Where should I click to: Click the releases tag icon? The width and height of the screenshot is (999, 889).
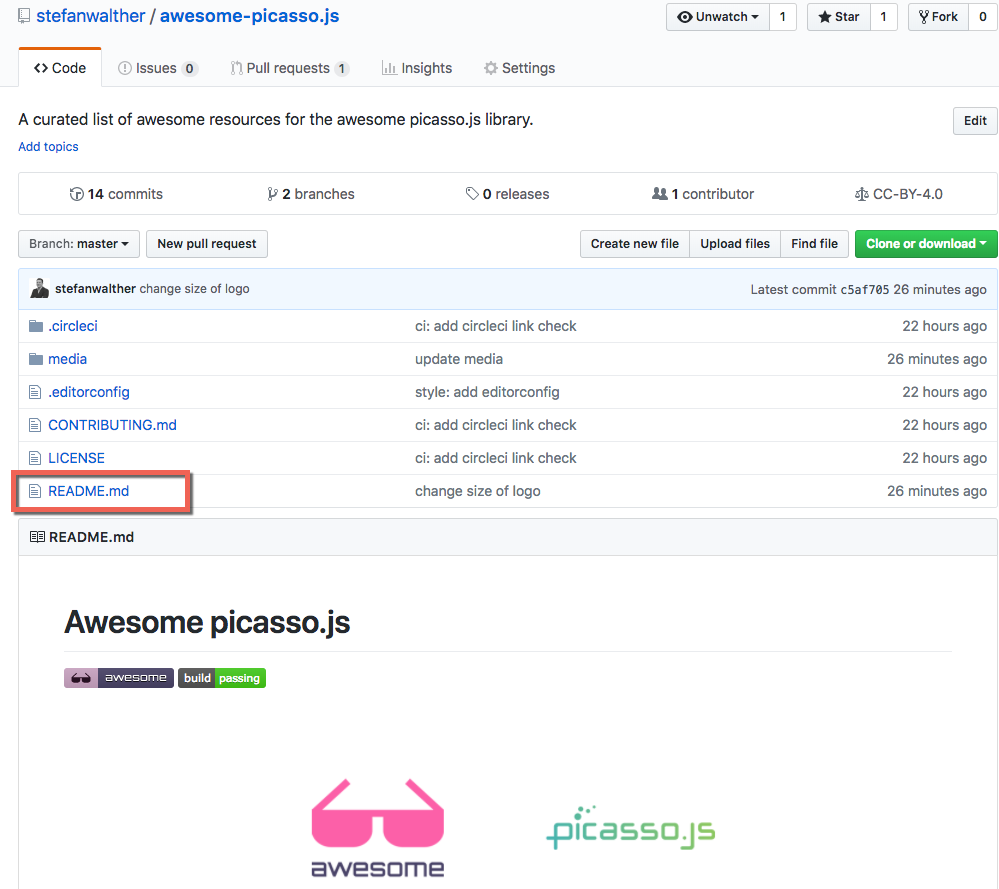pos(472,194)
